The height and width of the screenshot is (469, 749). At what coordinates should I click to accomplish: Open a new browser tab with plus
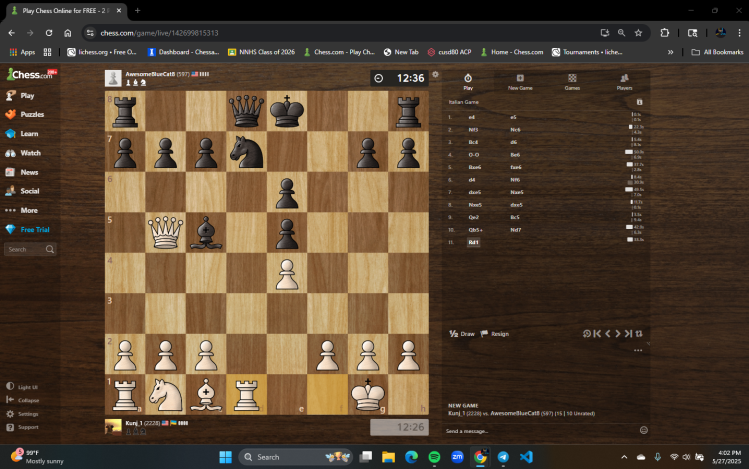(137, 11)
